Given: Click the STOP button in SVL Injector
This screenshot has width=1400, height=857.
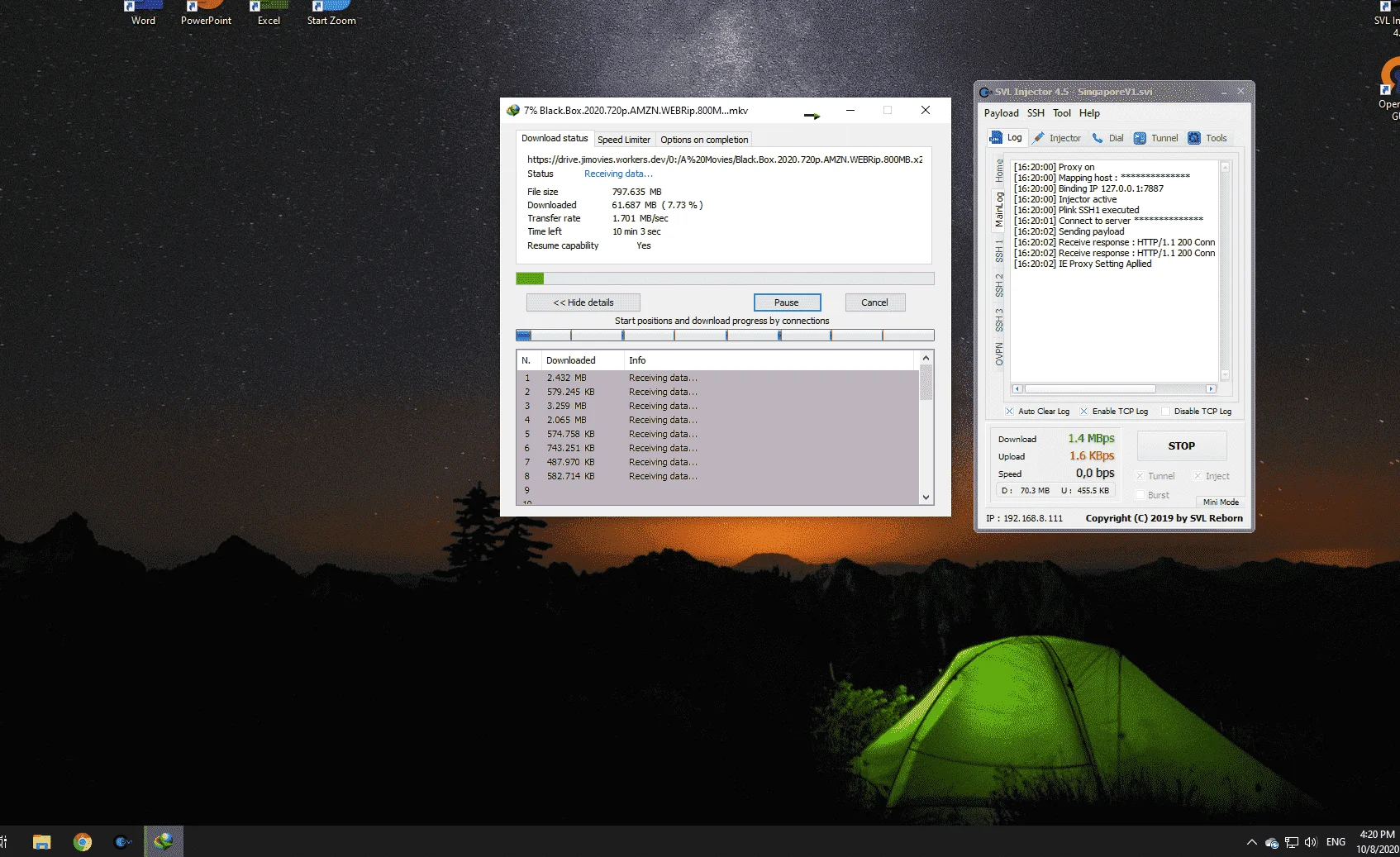Looking at the screenshot, I should pyautogui.click(x=1181, y=445).
